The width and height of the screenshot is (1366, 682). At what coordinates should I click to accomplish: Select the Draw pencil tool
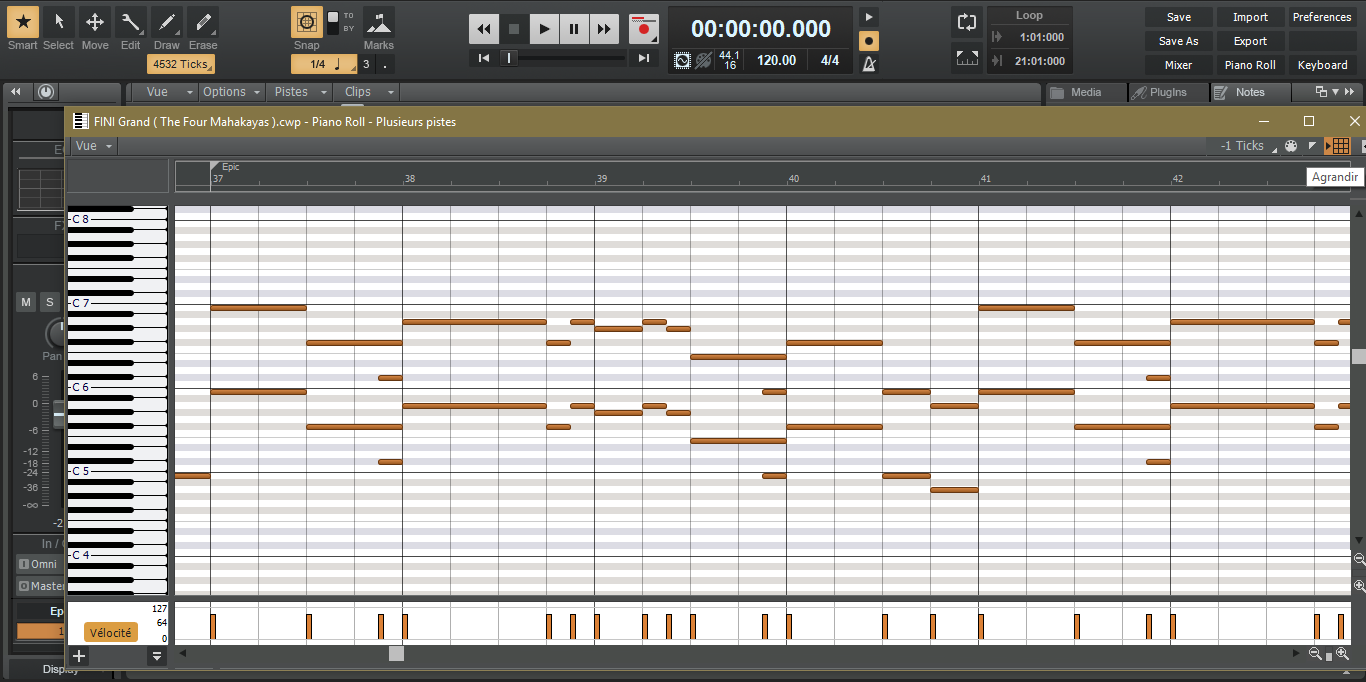(167, 22)
